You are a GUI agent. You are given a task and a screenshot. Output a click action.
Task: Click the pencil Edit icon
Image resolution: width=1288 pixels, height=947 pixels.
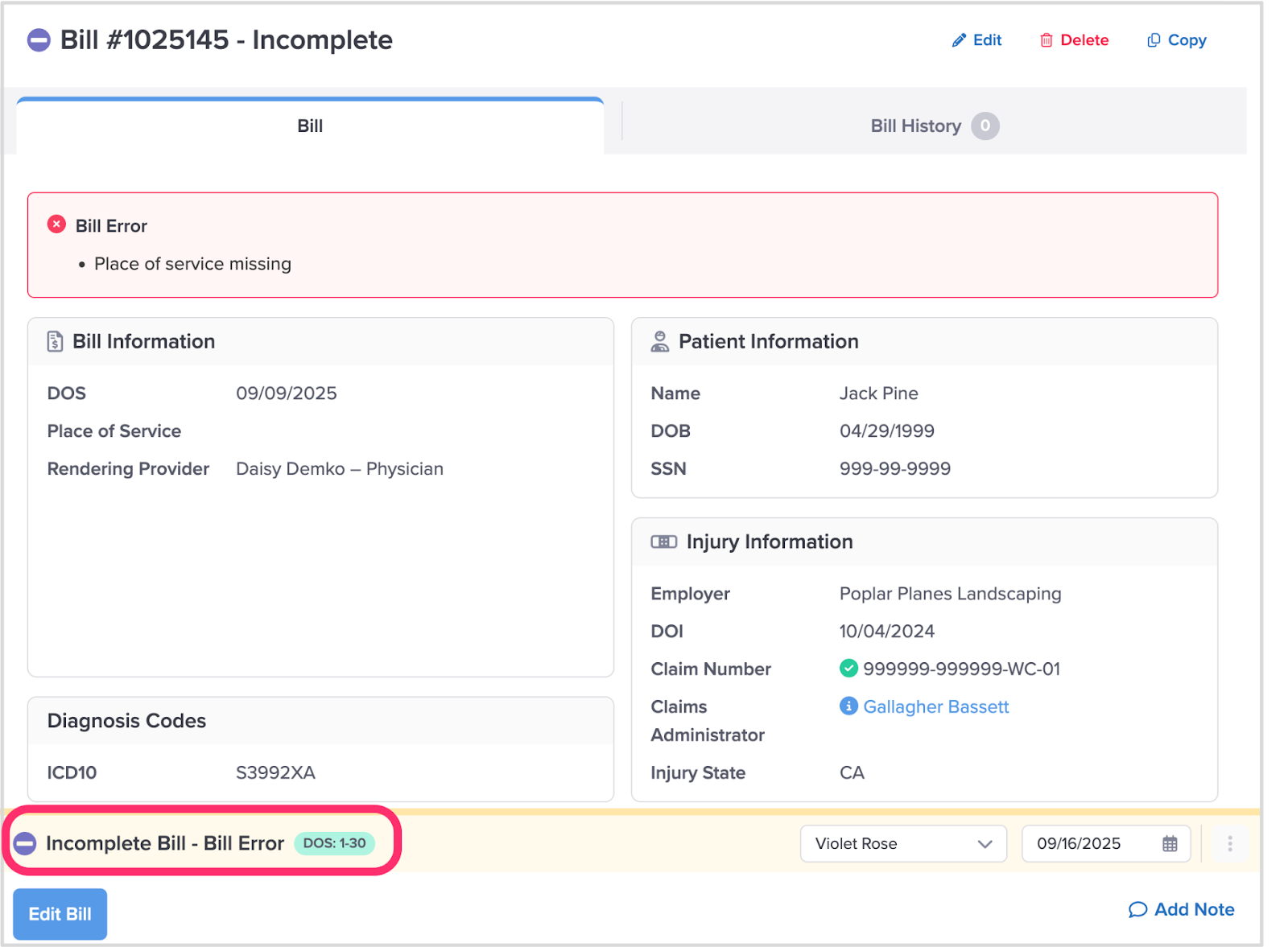click(x=958, y=40)
